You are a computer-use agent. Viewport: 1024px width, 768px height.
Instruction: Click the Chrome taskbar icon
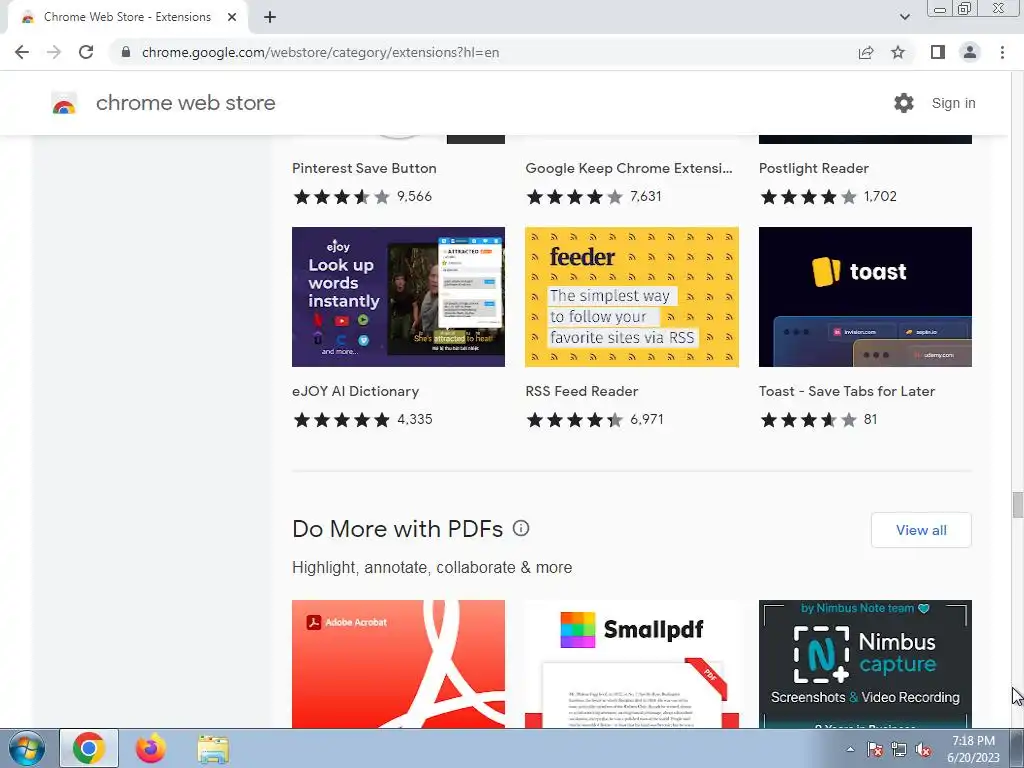[x=89, y=748]
